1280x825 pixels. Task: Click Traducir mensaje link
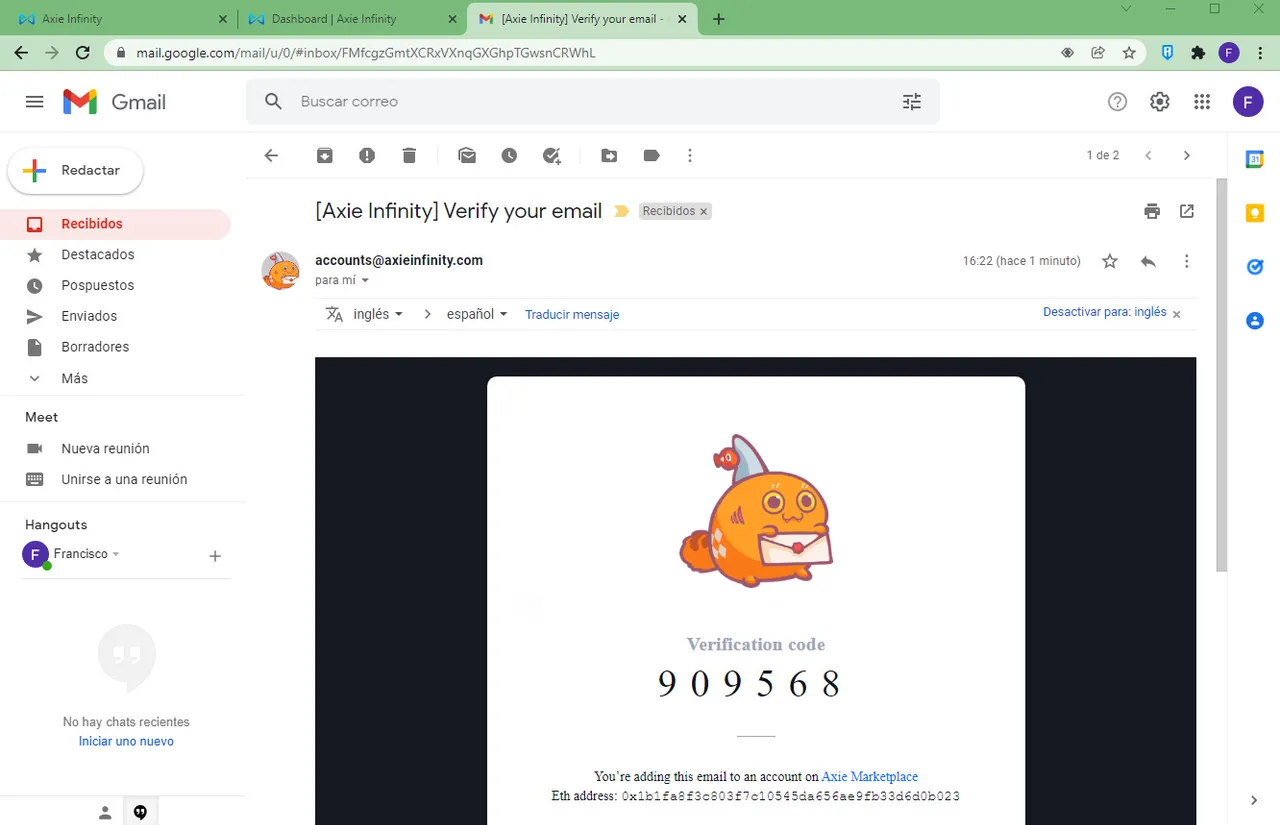point(572,314)
